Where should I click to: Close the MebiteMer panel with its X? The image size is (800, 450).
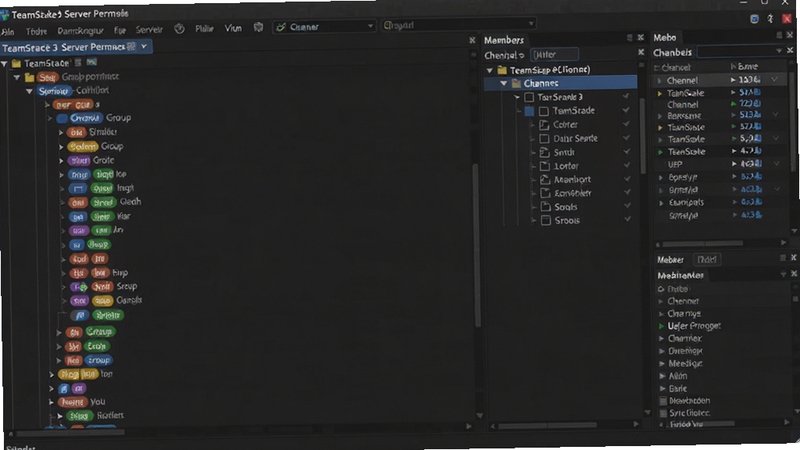[x=794, y=274]
